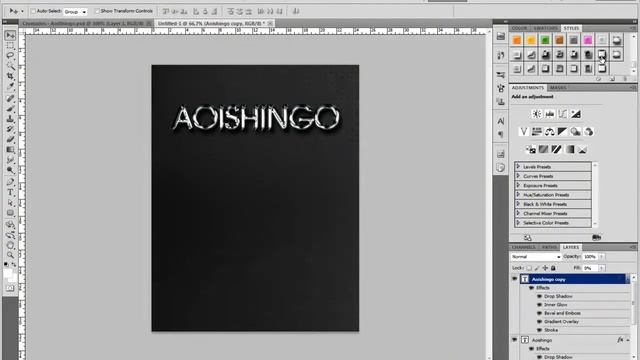This screenshot has height=360, width=640.
Task: Toggle Inner Glow effect visibility
Action: (539, 305)
